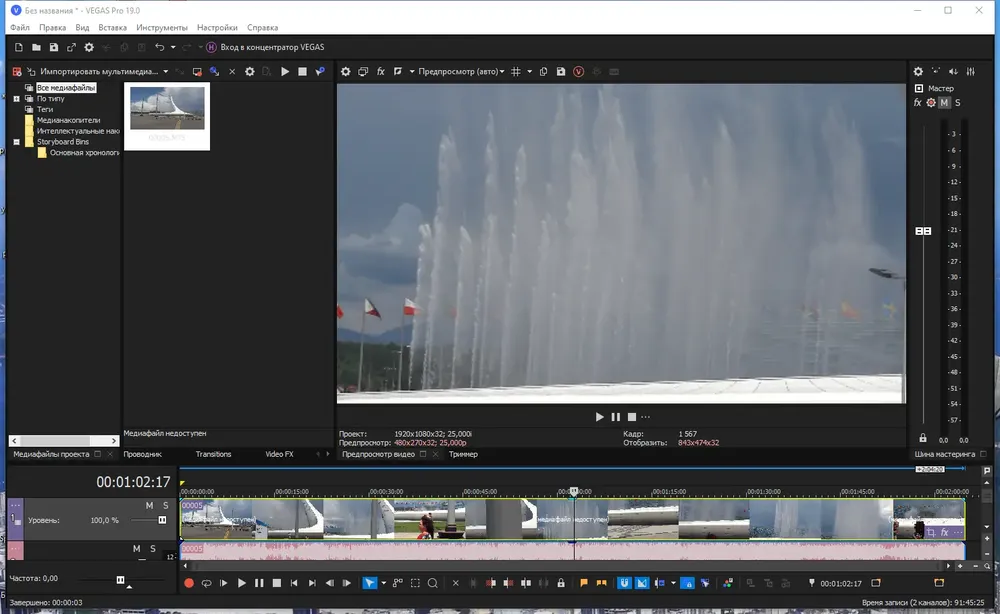
Task: Click the record button in transport bar
Action: (x=189, y=583)
